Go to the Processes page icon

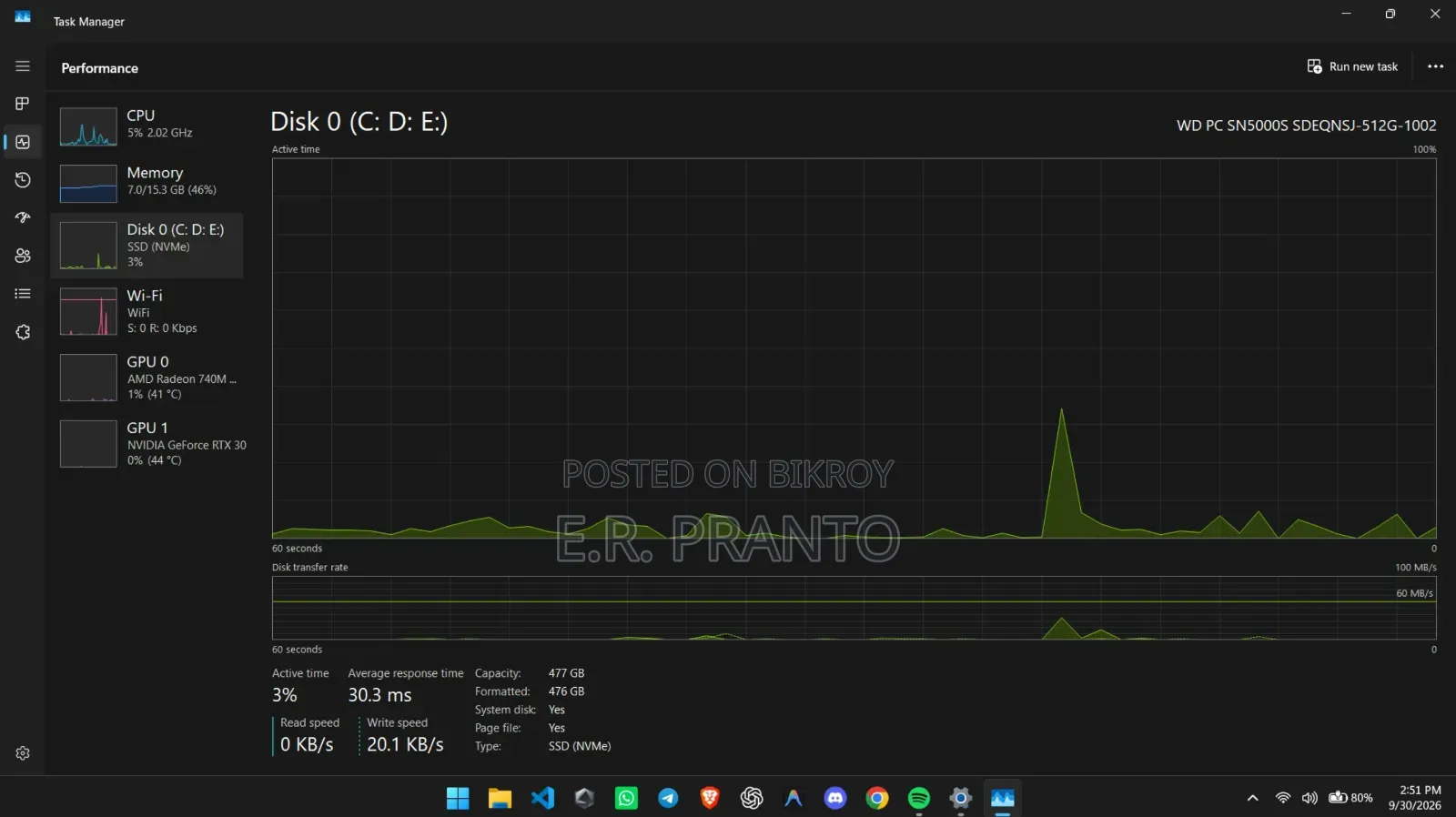[x=23, y=104]
